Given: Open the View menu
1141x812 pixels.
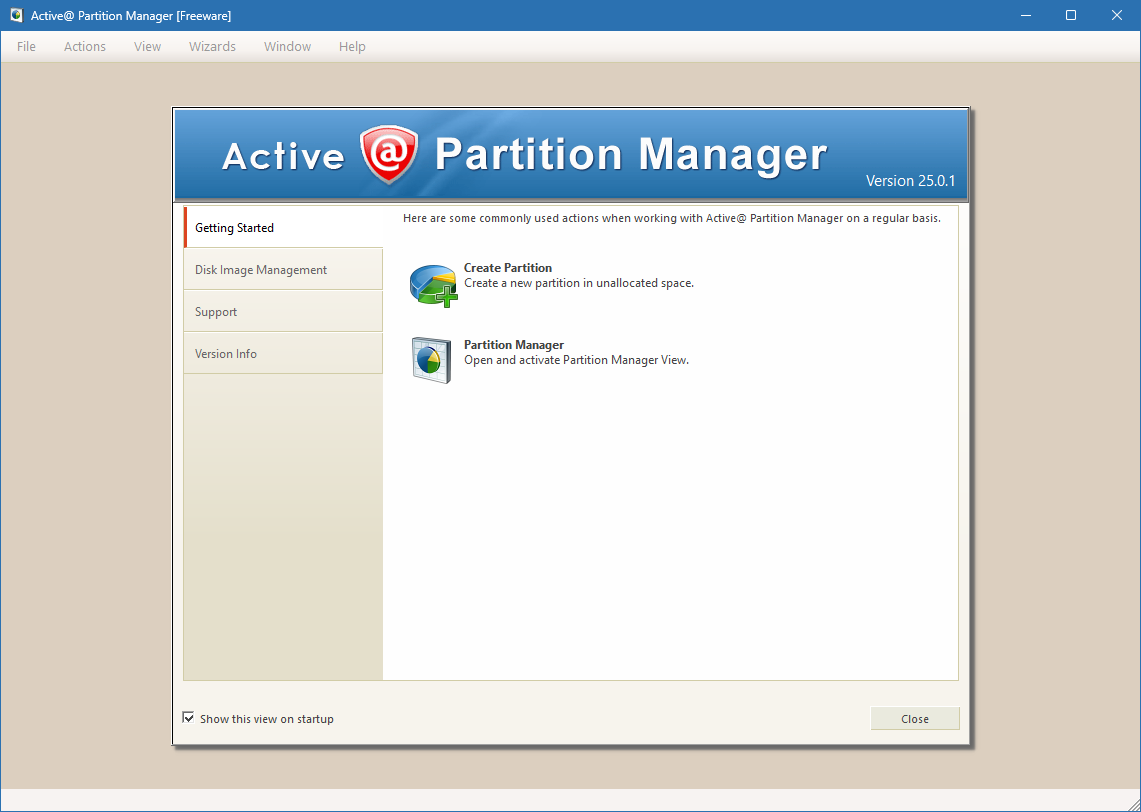Looking at the screenshot, I should pos(147,47).
